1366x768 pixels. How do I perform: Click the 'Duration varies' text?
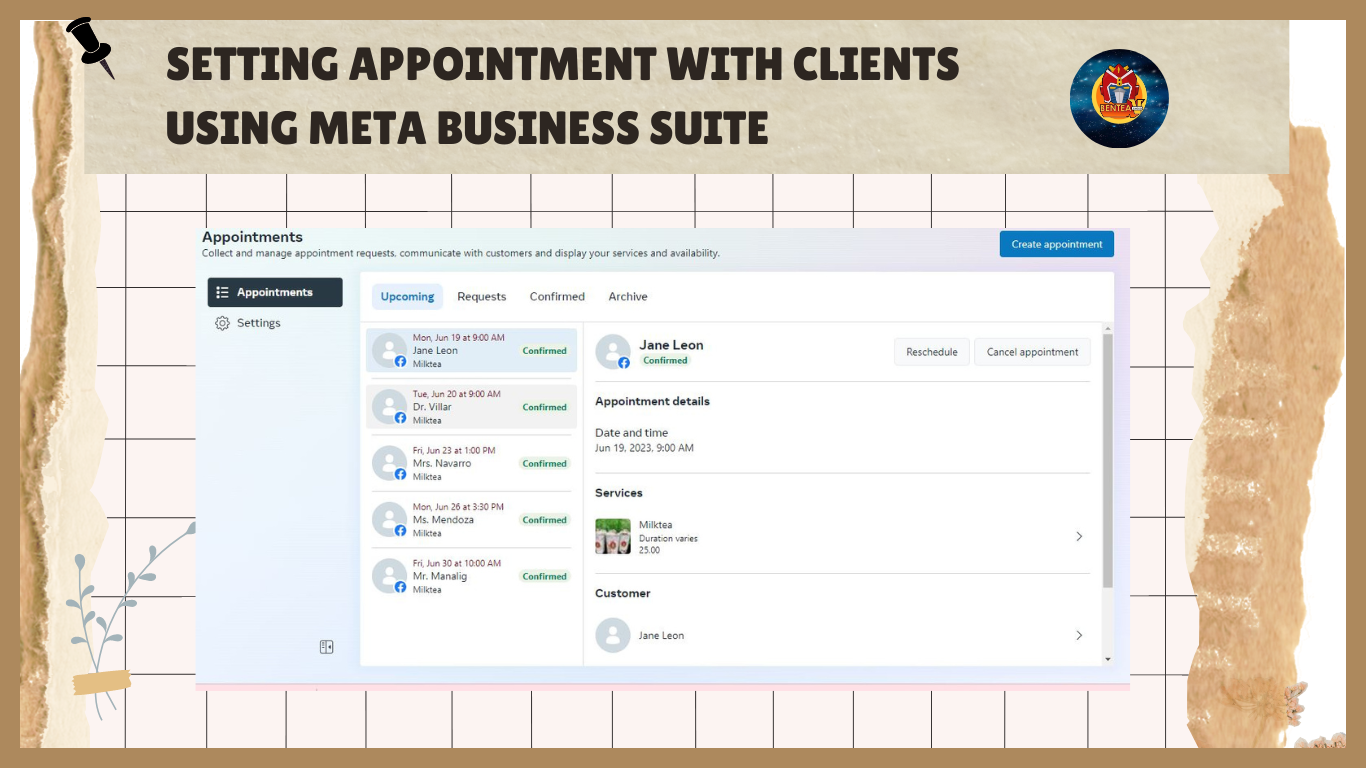pyautogui.click(x=668, y=538)
